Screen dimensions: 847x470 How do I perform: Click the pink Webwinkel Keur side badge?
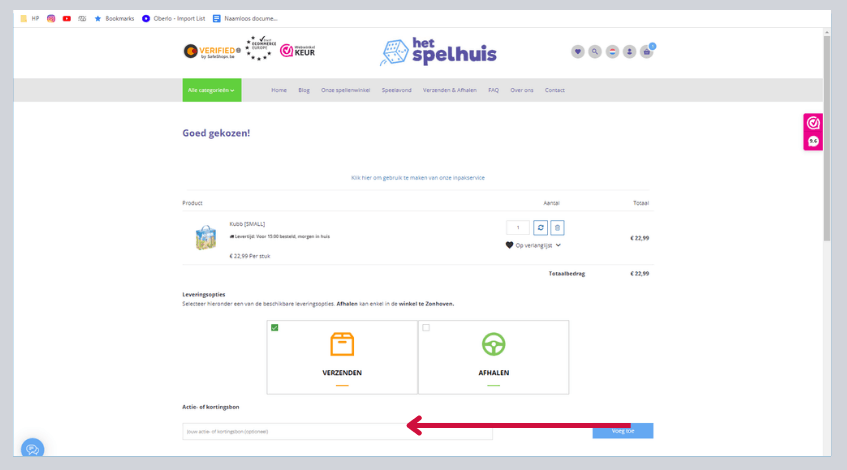click(x=813, y=131)
